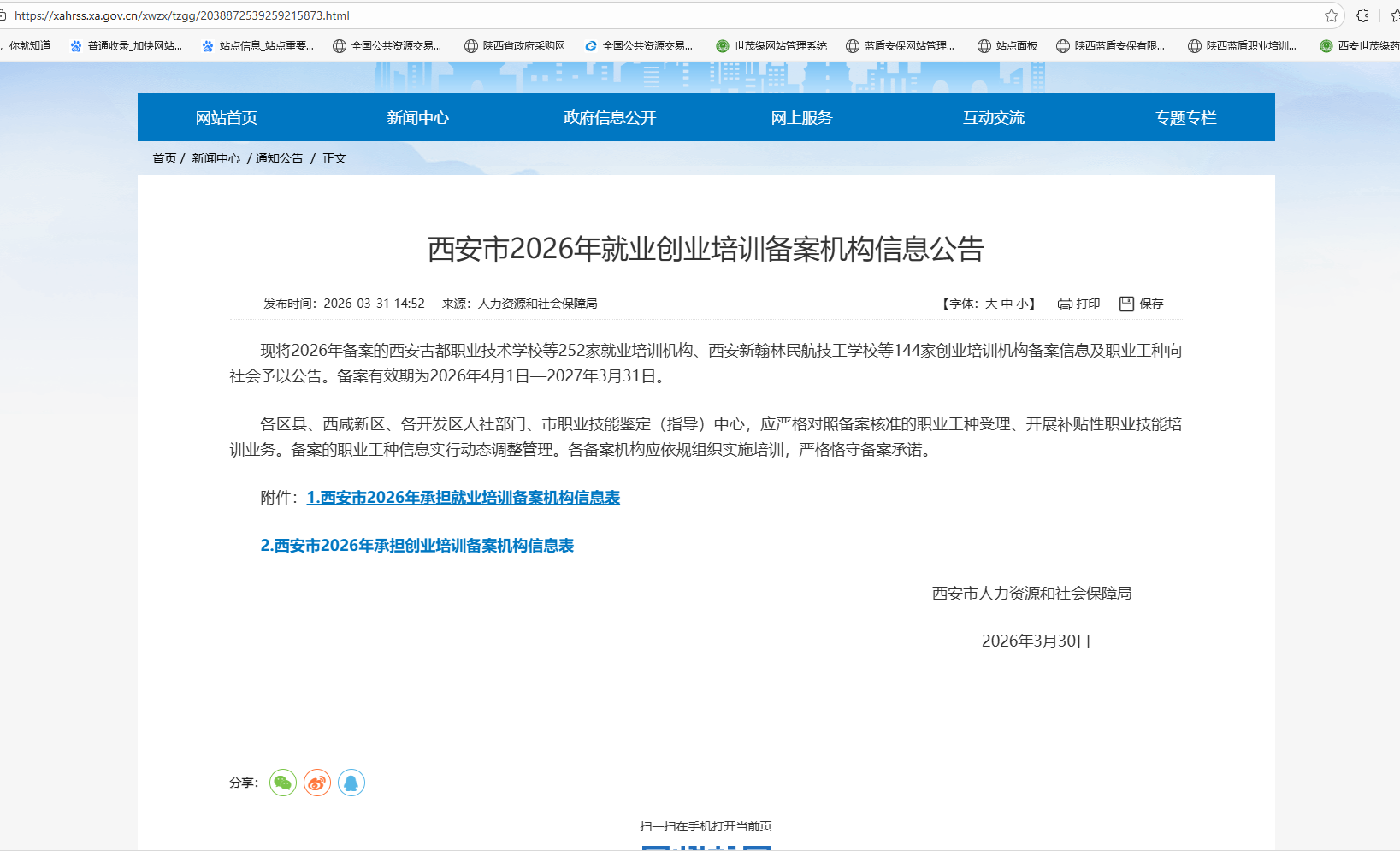The image size is (1400, 851).
Task: Set font size to large 大
Action: coord(991,304)
